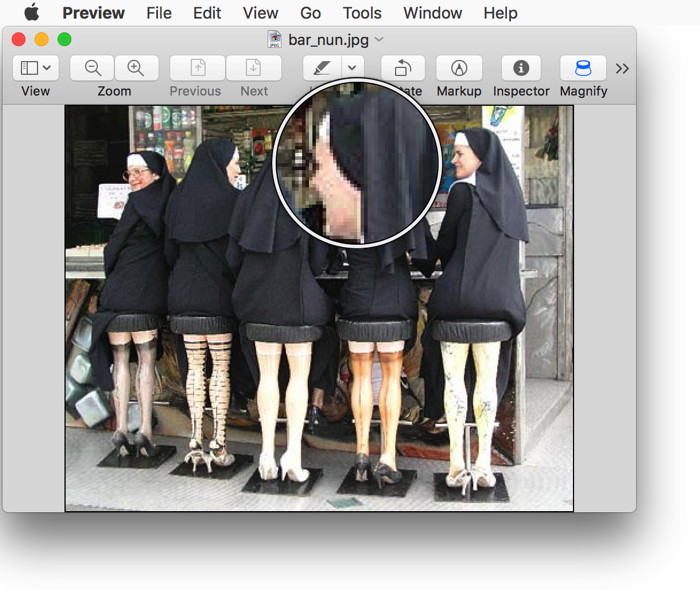Close the Preview window with red button
Screen dimensions: 700x590
click(x=18, y=39)
